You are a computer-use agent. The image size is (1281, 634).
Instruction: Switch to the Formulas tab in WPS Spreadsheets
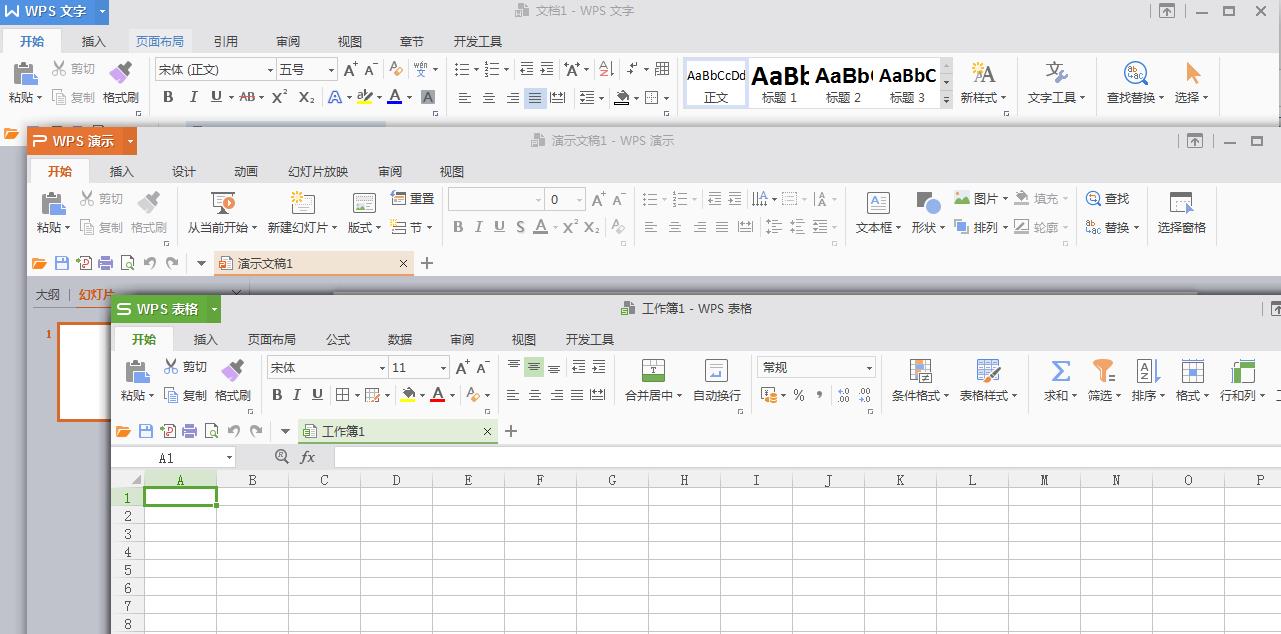(338, 339)
